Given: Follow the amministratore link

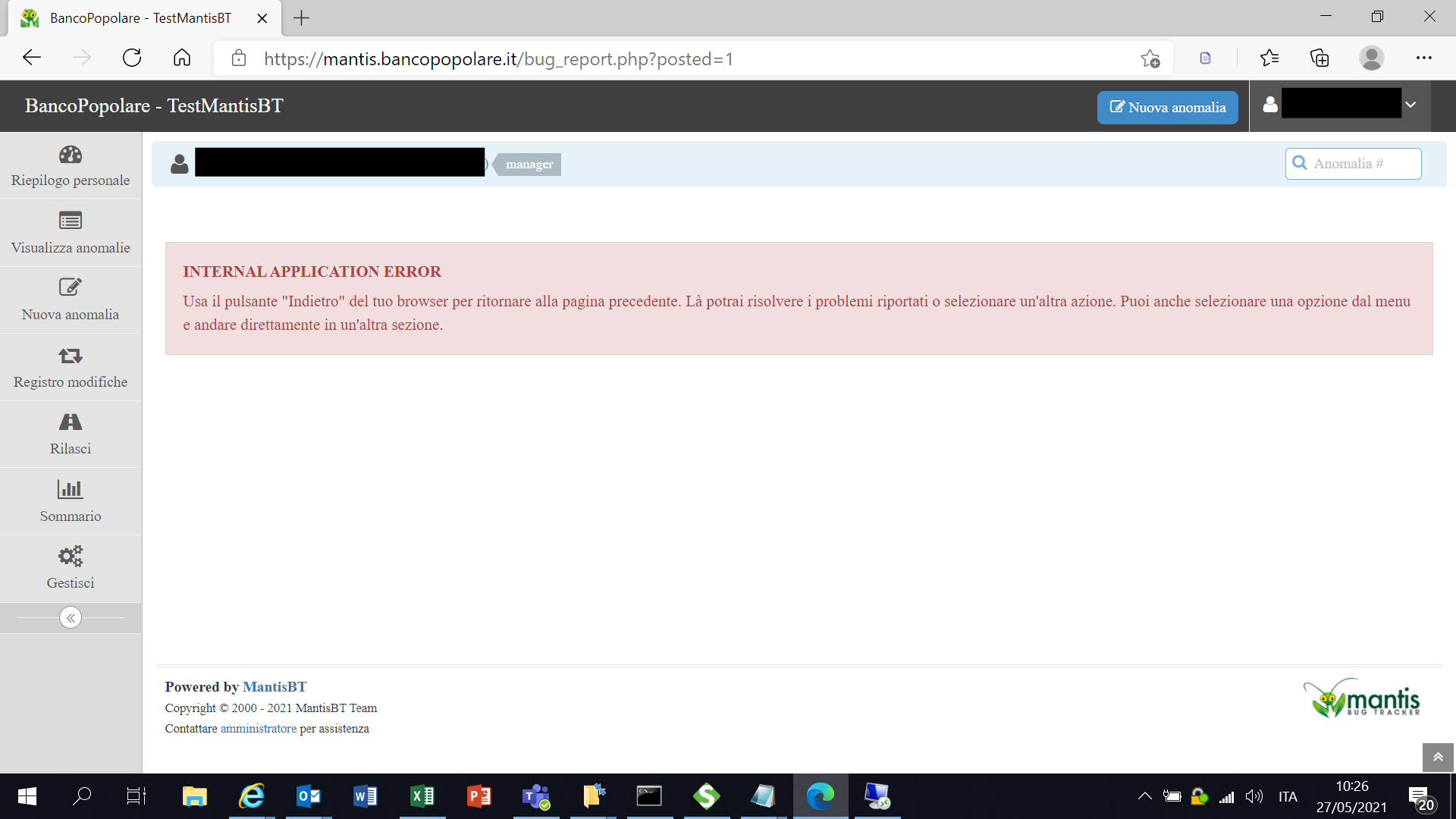Looking at the screenshot, I should point(258,729).
